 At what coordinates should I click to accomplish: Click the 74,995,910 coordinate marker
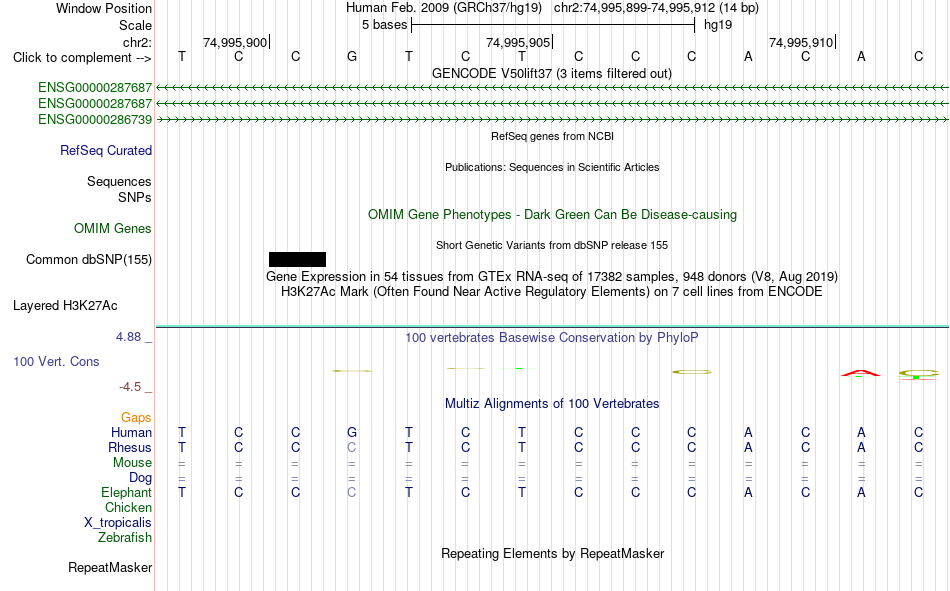tap(801, 42)
